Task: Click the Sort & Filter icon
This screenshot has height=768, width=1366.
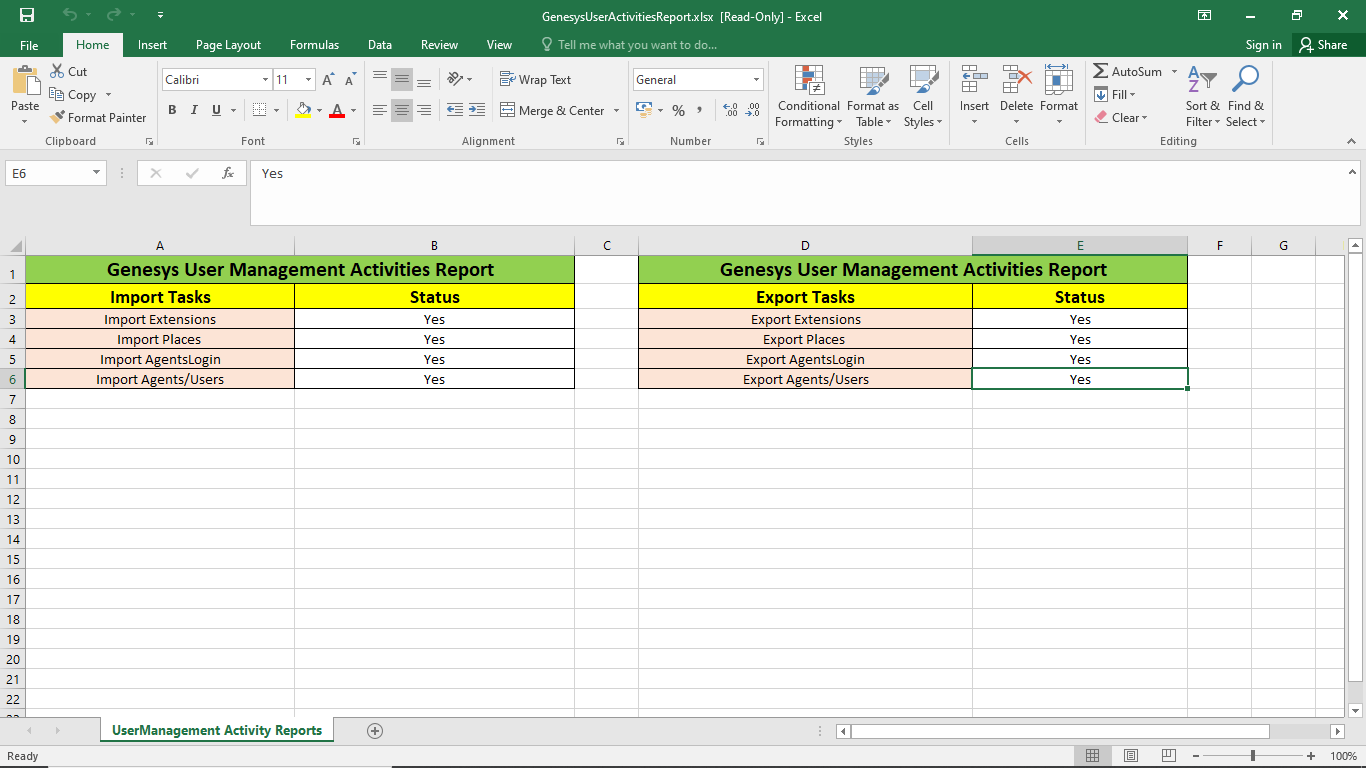Action: pos(1203,81)
